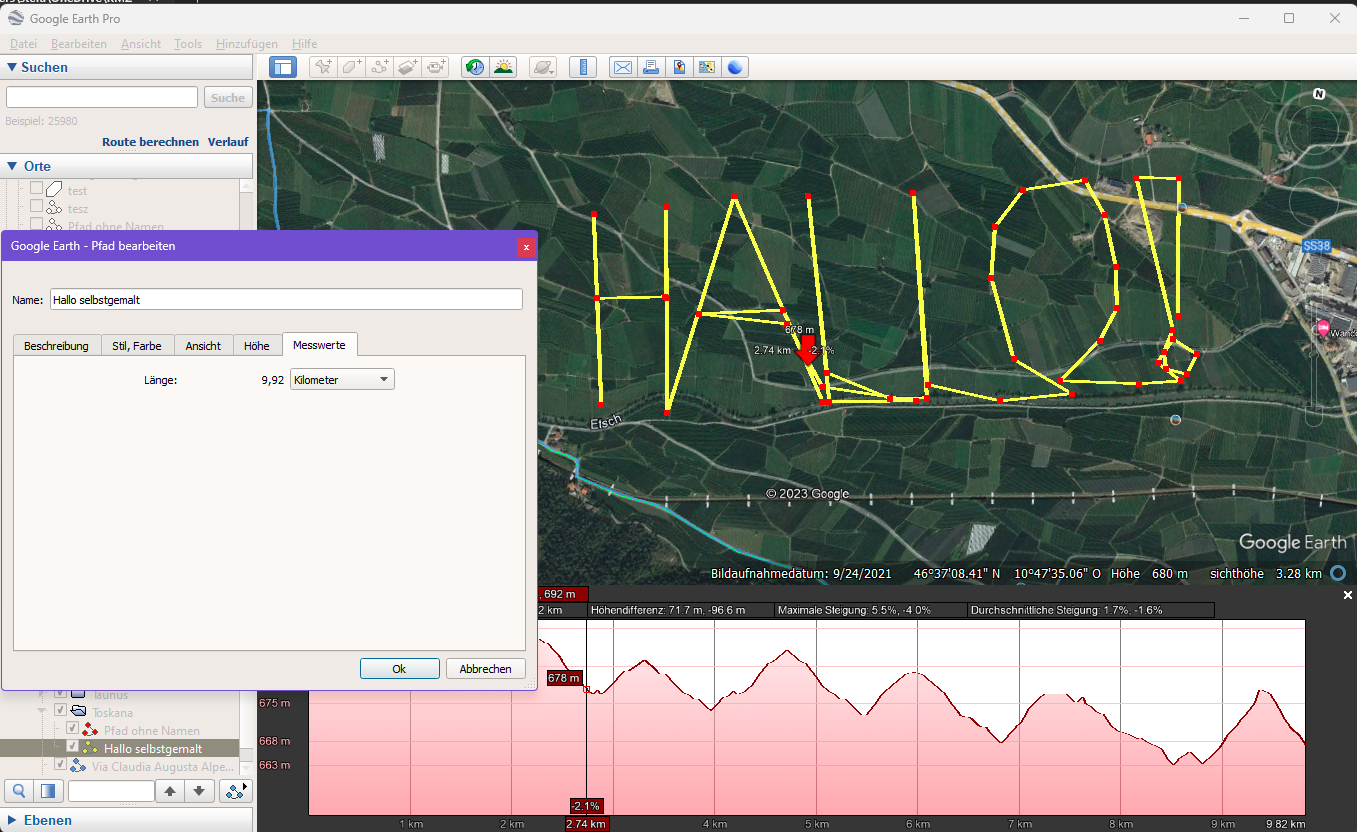Collapse the Toskana folder tree arrow

[x=44, y=712]
